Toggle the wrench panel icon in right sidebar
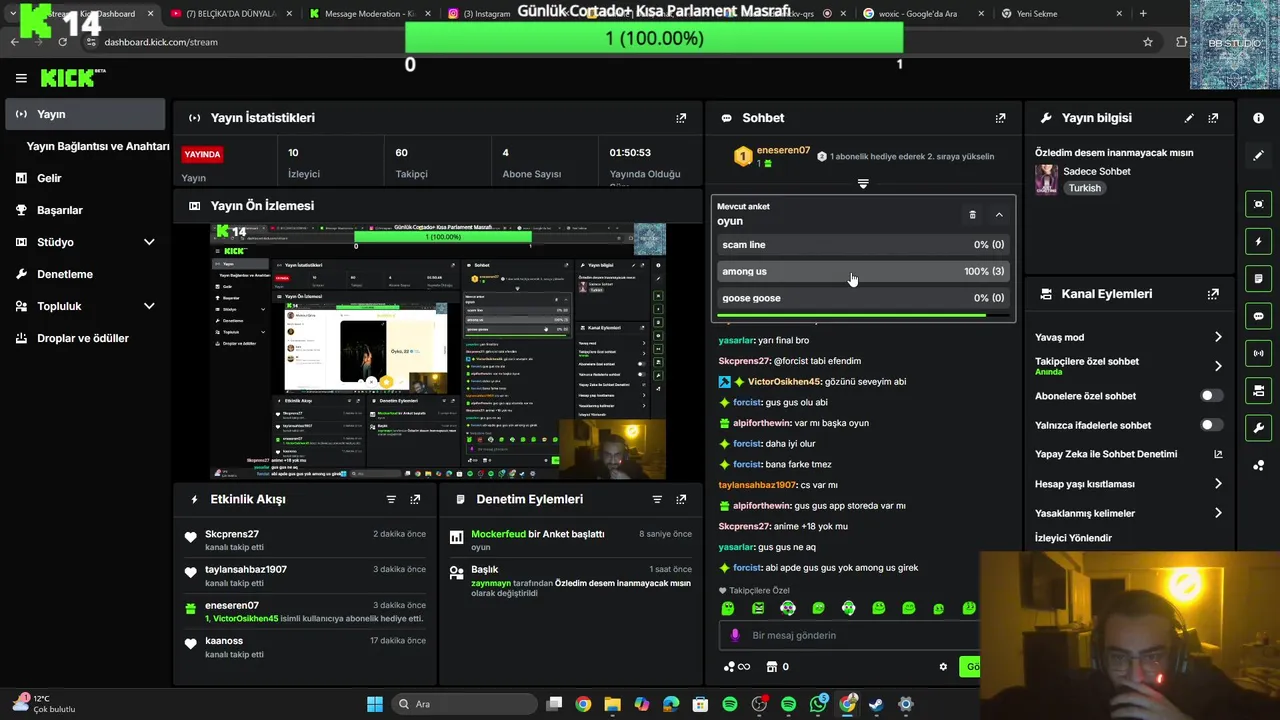The image size is (1280, 720). click(x=1258, y=428)
